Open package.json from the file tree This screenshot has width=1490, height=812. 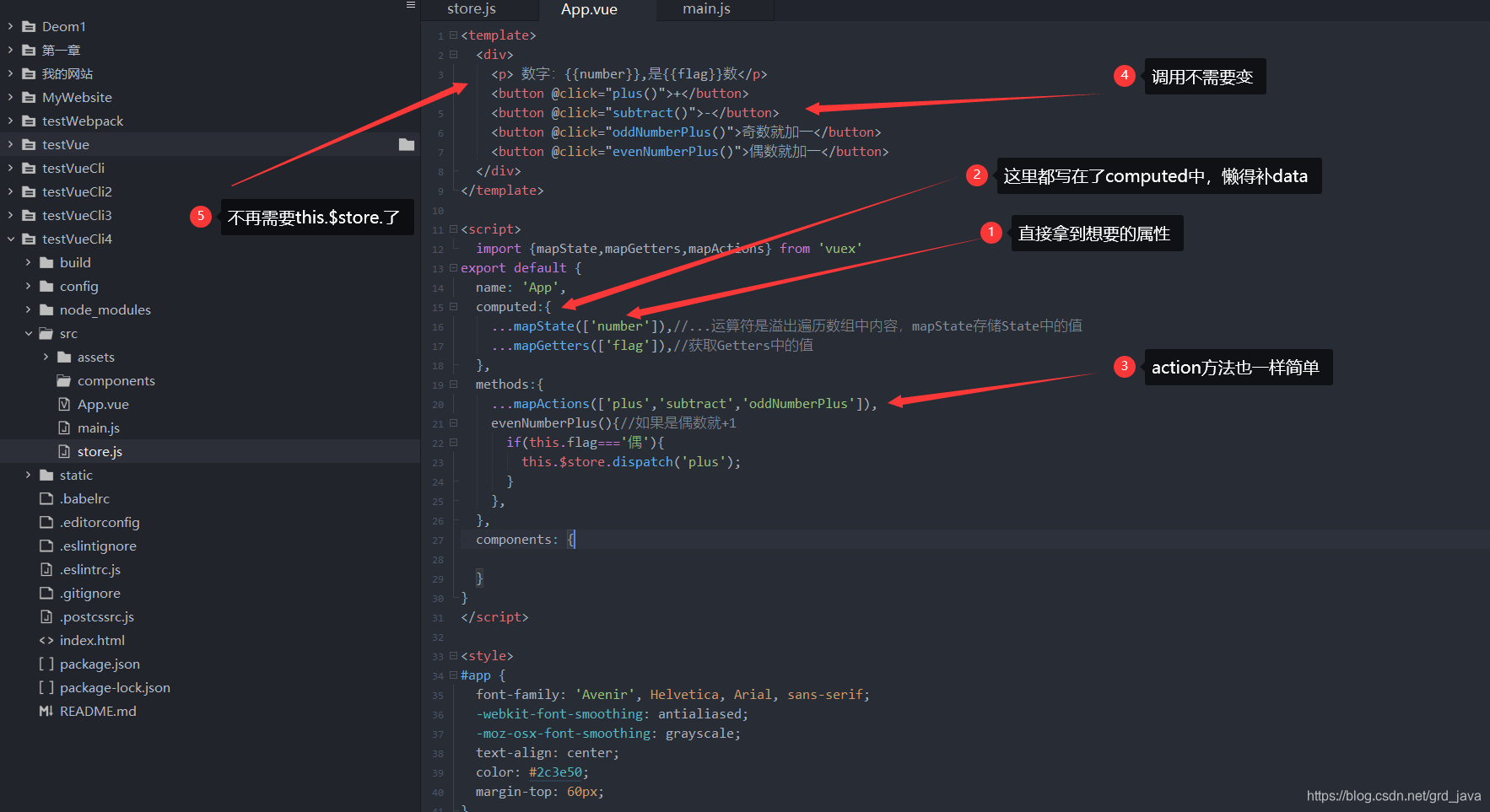[x=100, y=664]
